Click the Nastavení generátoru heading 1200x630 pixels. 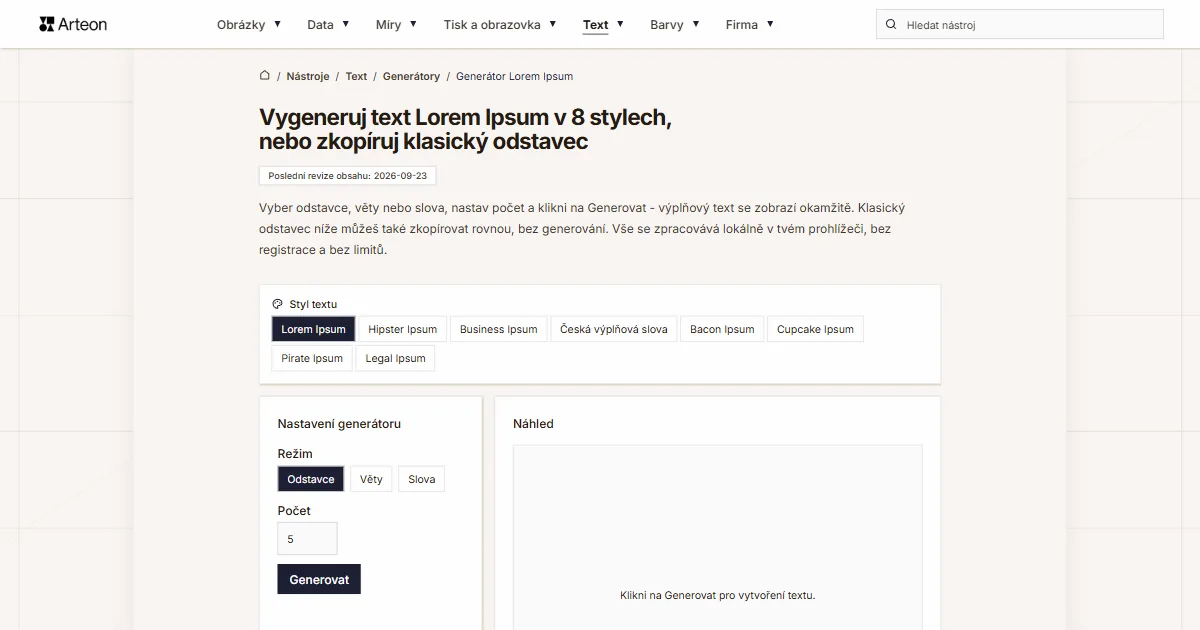tap(339, 424)
